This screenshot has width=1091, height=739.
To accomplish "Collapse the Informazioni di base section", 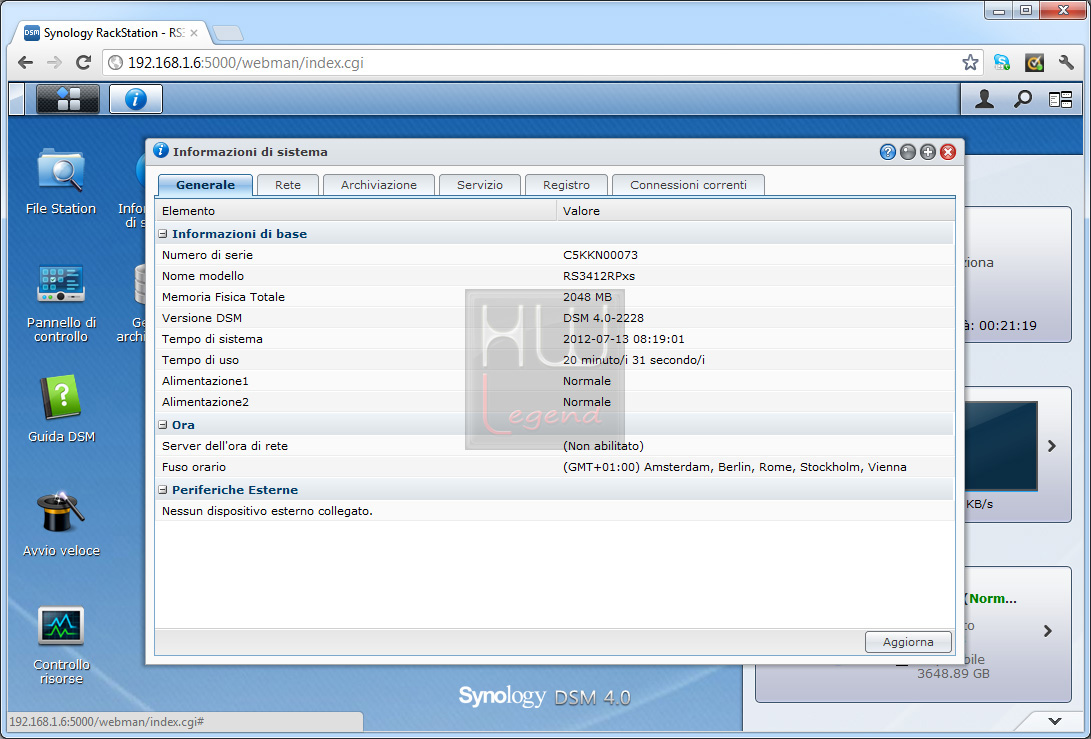I will point(163,234).
